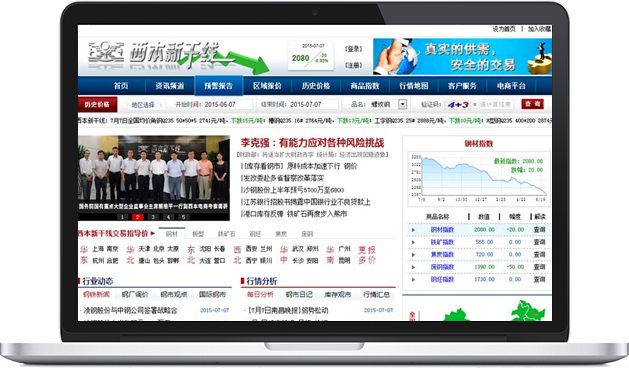Click the 4+3 captcha image
The height and width of the screenshot is (368, 629).
457,105
